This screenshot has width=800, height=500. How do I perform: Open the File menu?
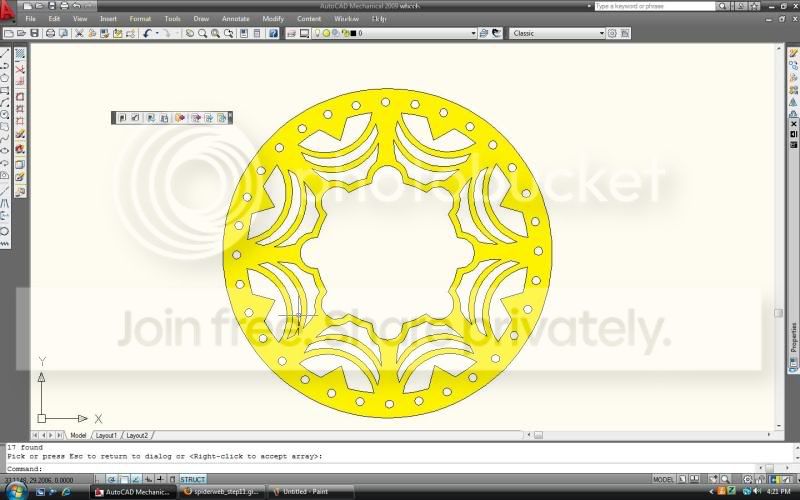pos(31,19)
